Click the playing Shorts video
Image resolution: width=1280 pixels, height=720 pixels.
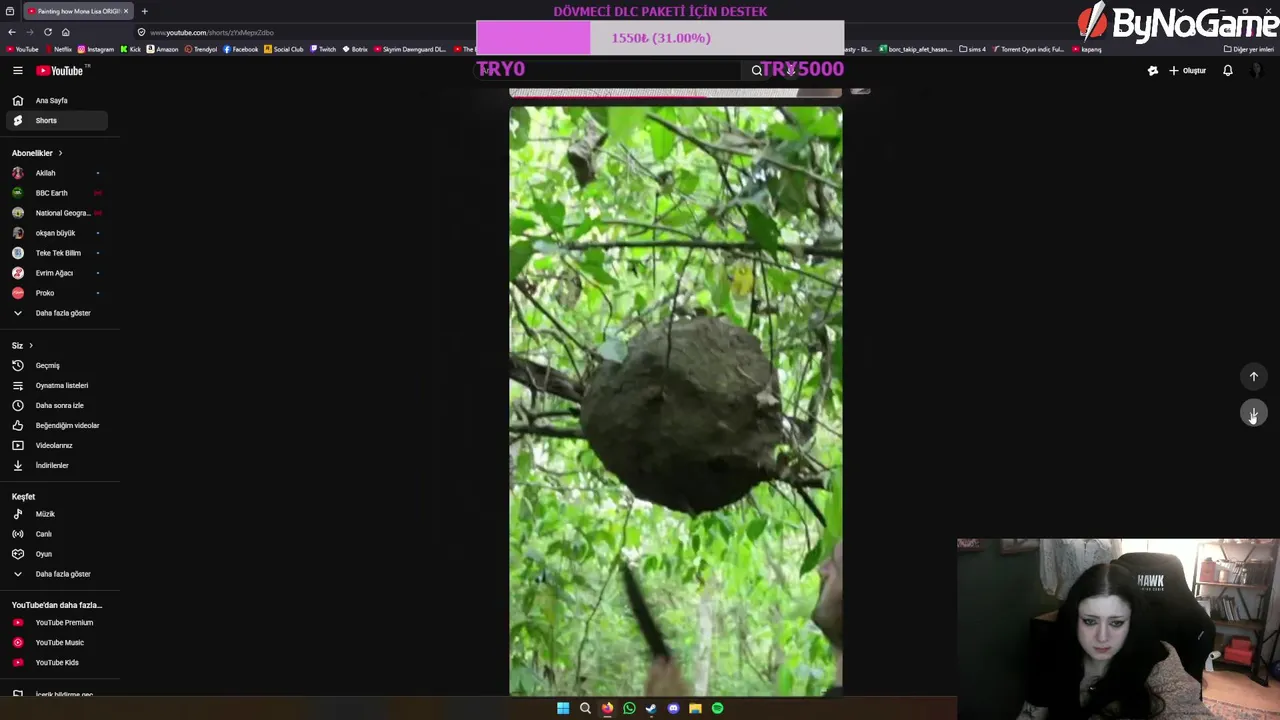pos(675,400)
